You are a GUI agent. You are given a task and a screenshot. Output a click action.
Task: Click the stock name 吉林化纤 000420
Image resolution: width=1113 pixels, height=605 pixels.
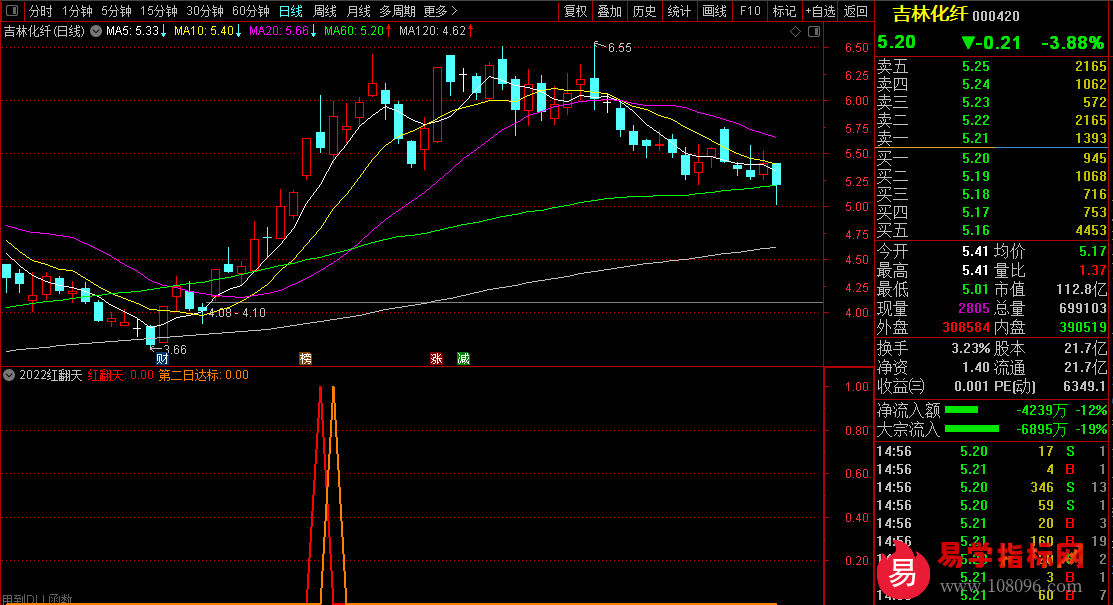955,15
